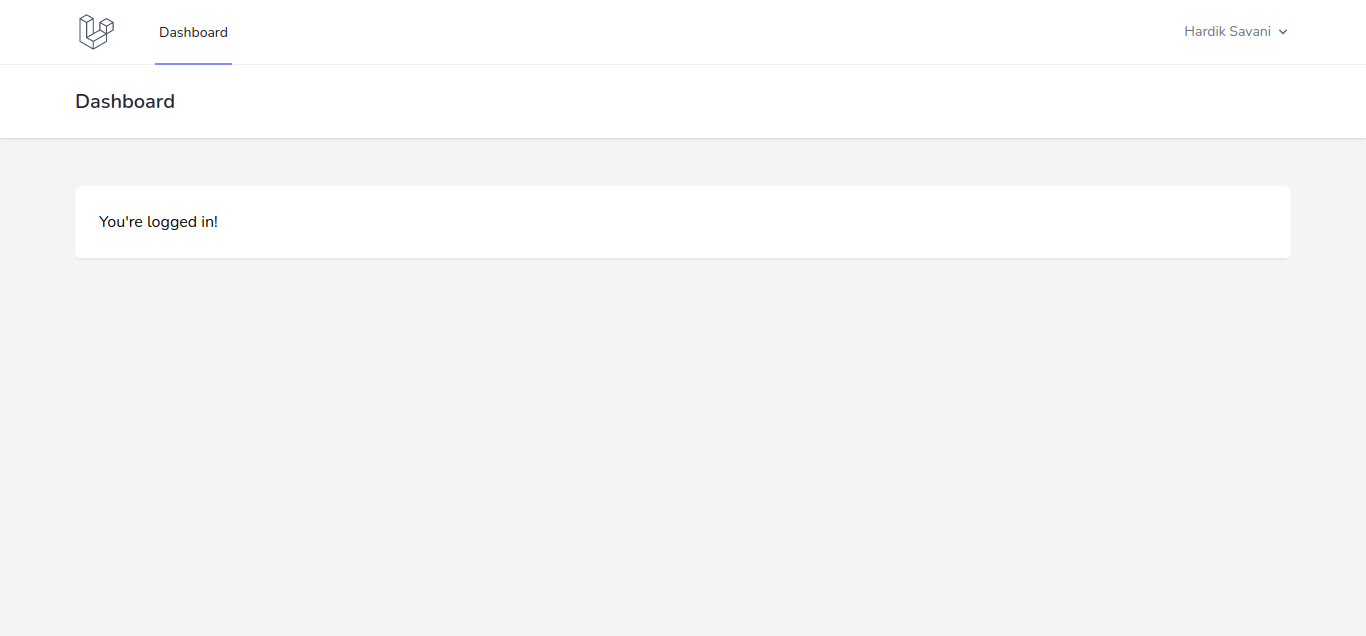Viewport: 1366px width, 636px height.
Task: Click the gray margin right of the message card
Action: [x=1328, y=222]
